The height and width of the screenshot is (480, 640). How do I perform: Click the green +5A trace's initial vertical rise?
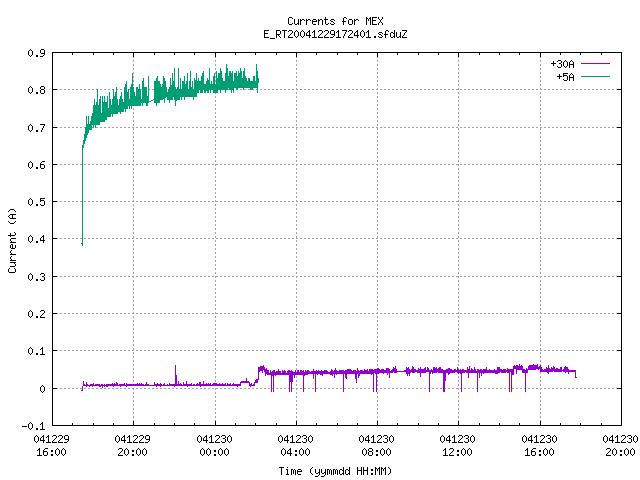pyautogui.click(x=82, y=196)
